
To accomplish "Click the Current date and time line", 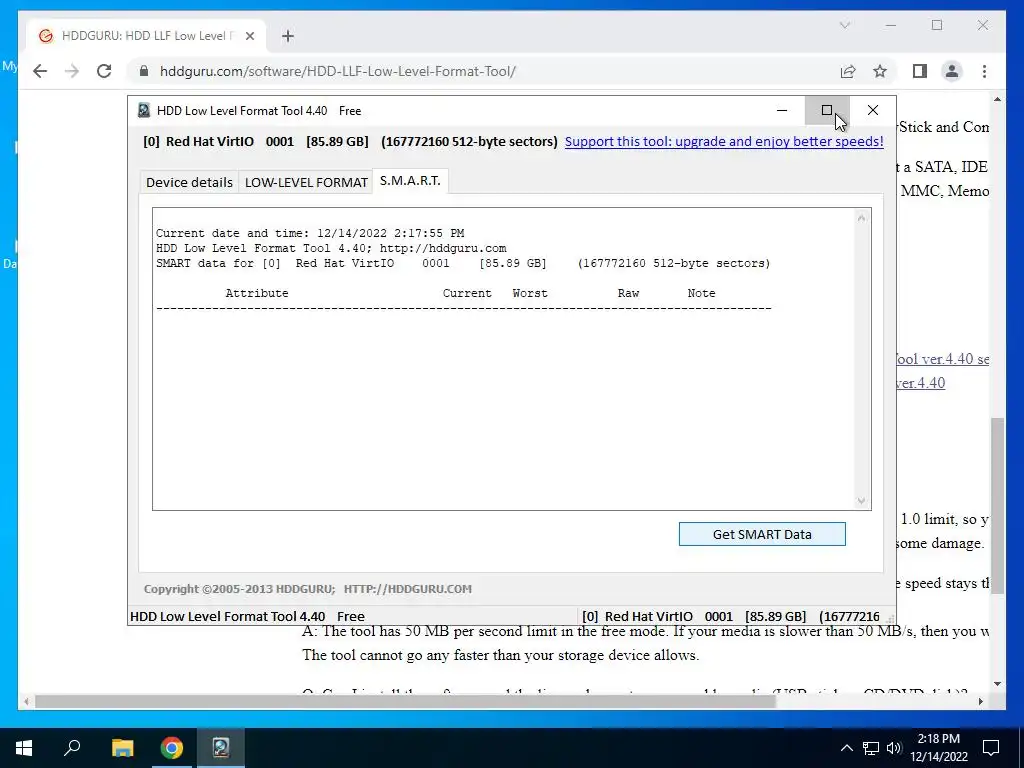I will click(310, 233).
